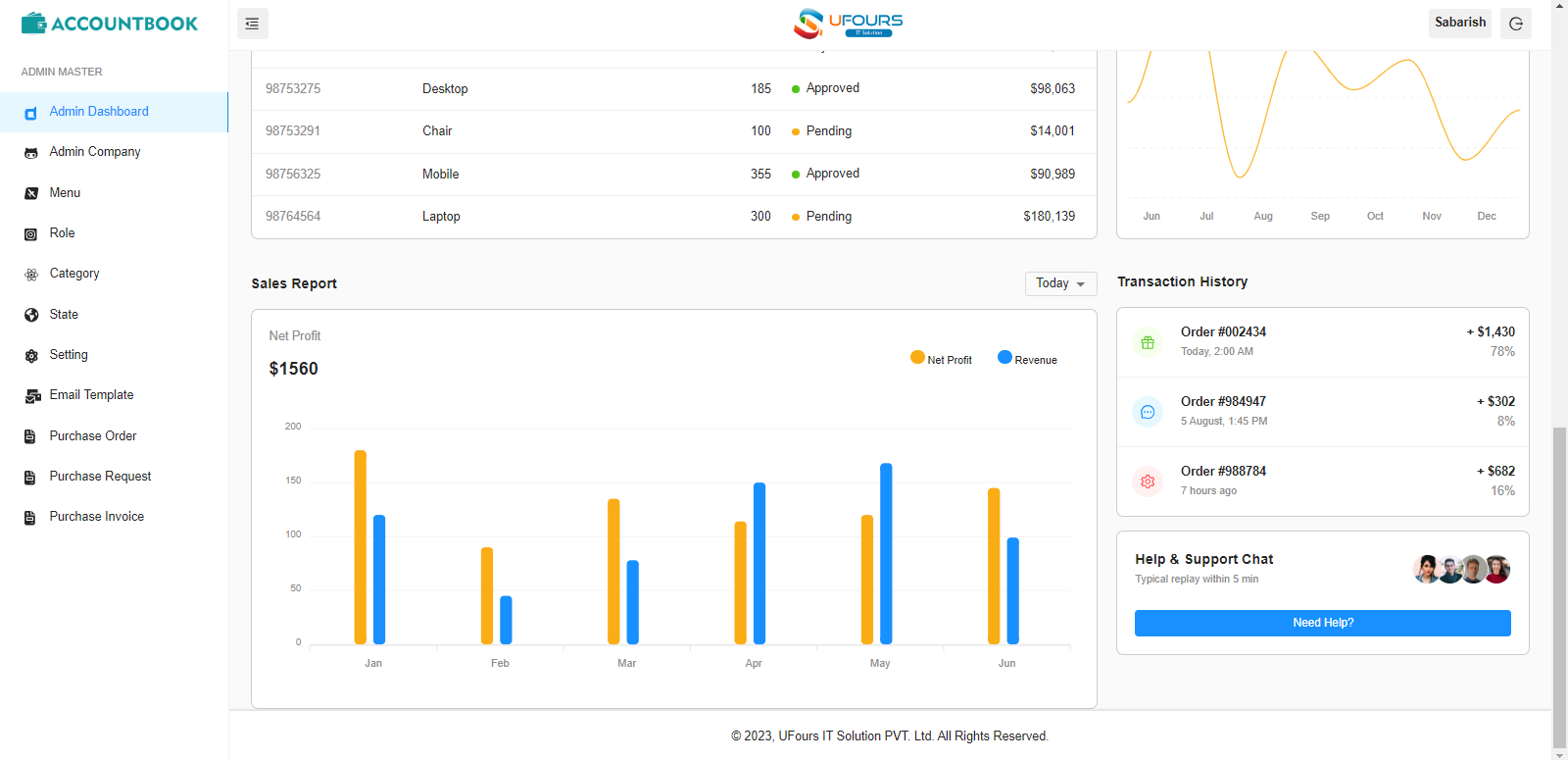Collapse sidebar with the hamburger menu icon
1568x760 pixels.
coord(252,24)
